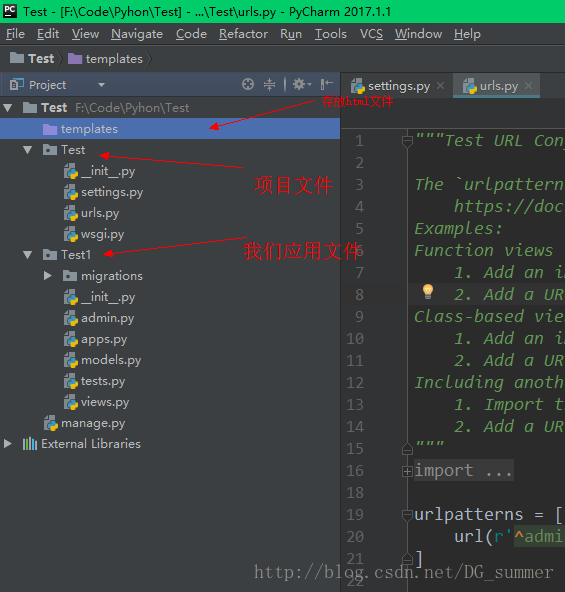Expand External Libraries node
The height and width of the screenshot is (592, 565).
[8, 444]
